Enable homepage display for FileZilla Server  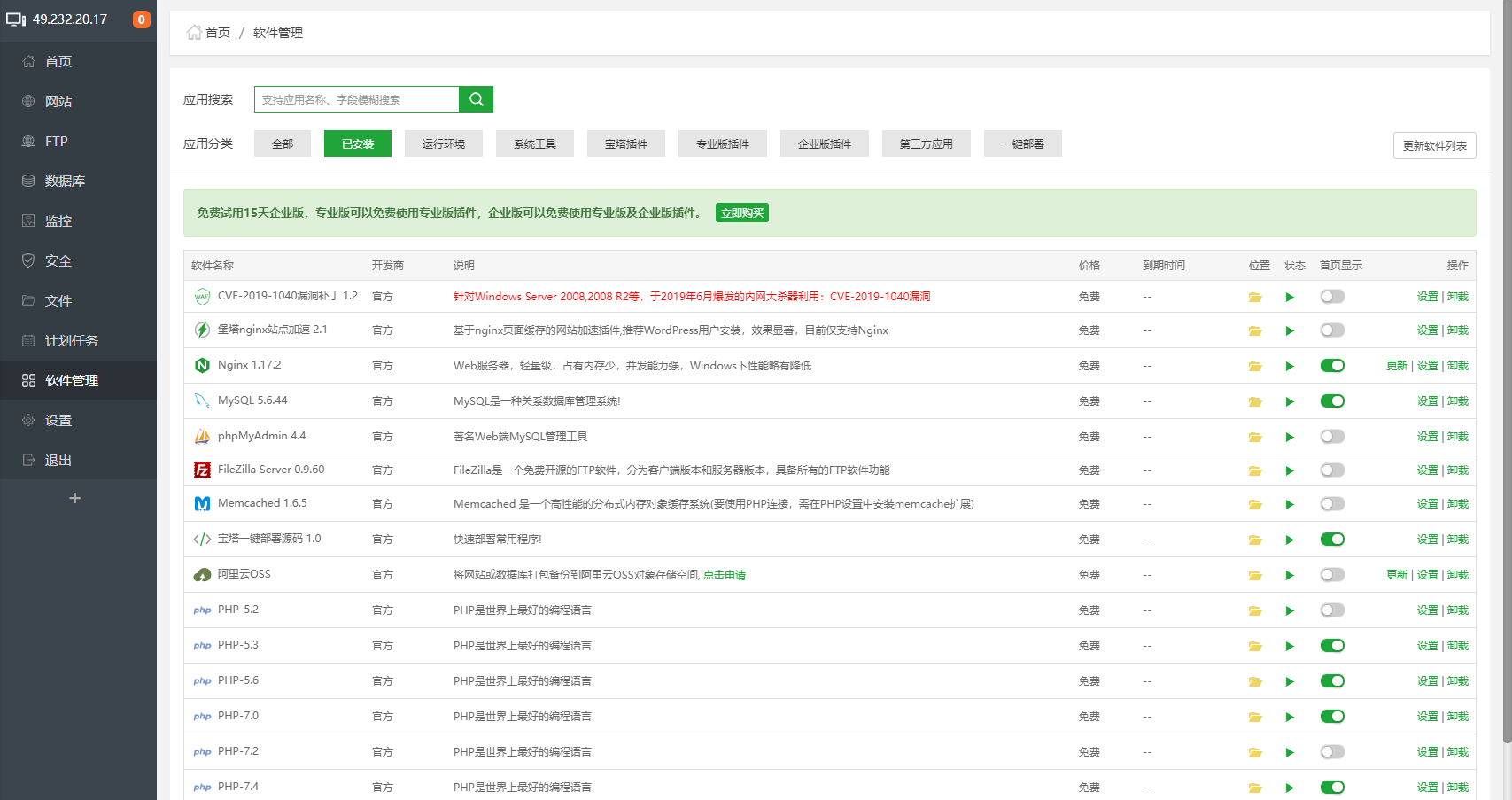pos(1332,470)
